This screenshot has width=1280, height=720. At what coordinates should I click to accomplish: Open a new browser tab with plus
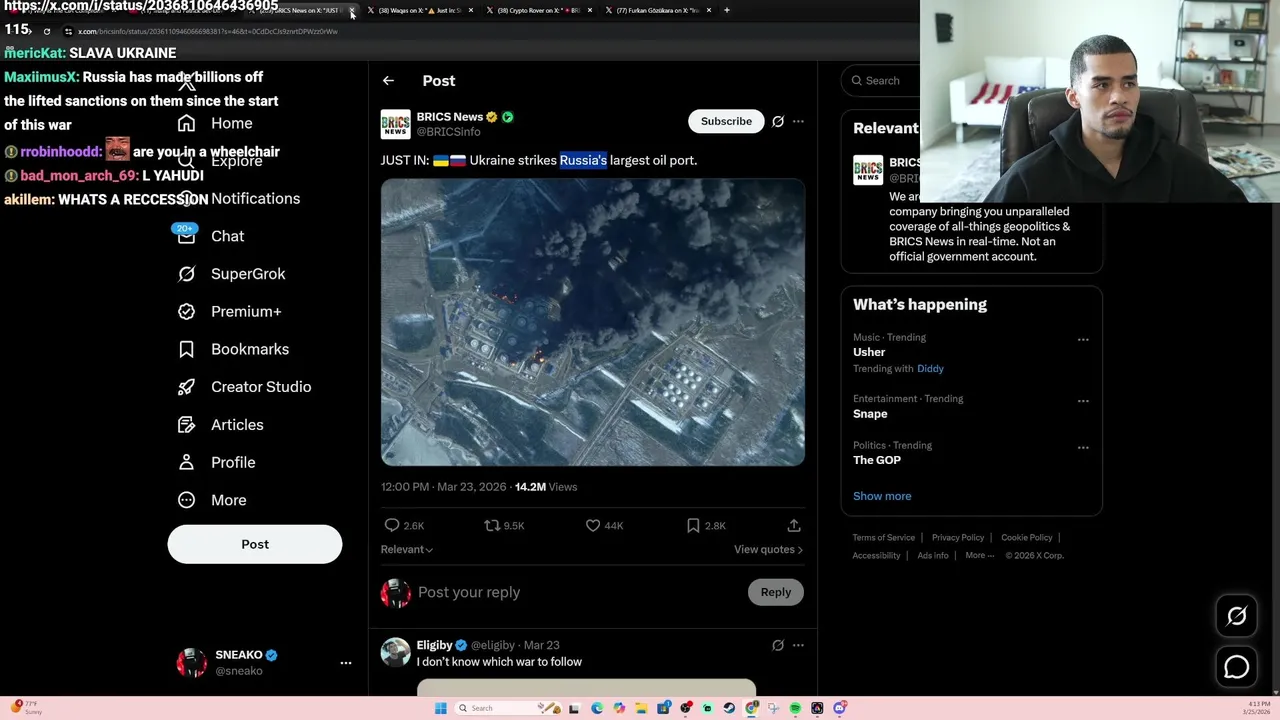(727, 10)
